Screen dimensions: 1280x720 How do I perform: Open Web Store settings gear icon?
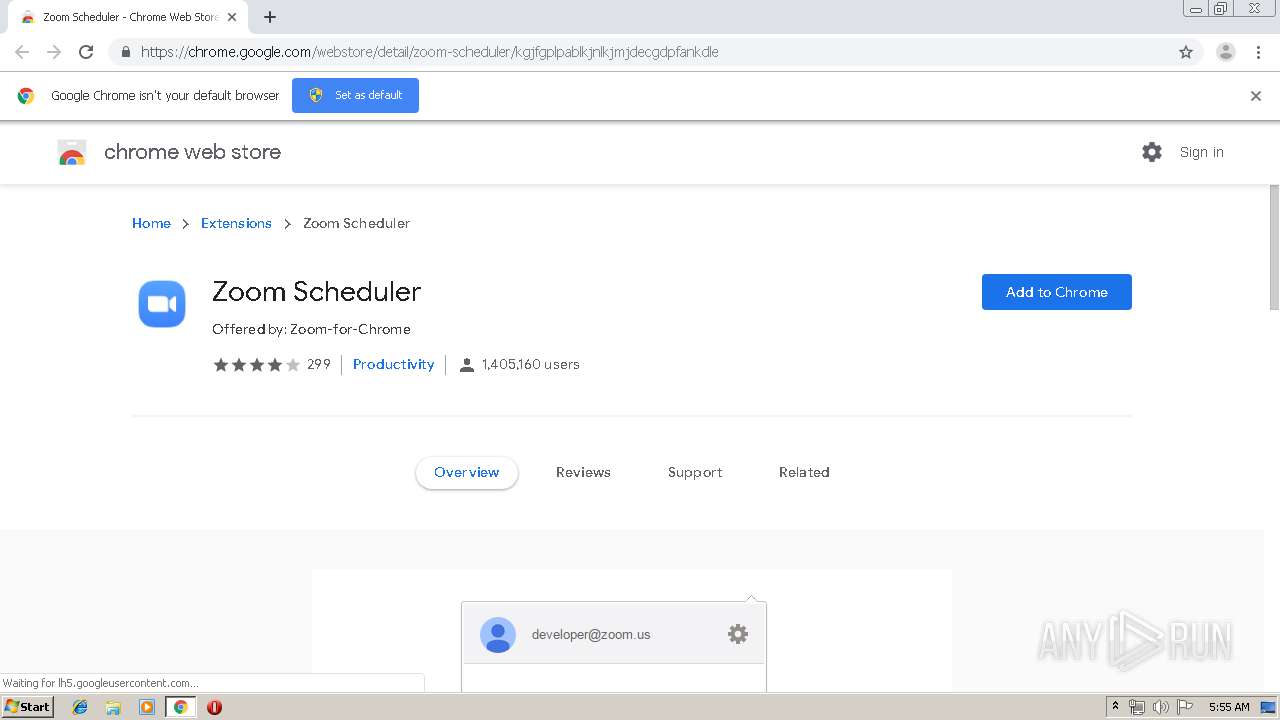tap(1152, 152)
